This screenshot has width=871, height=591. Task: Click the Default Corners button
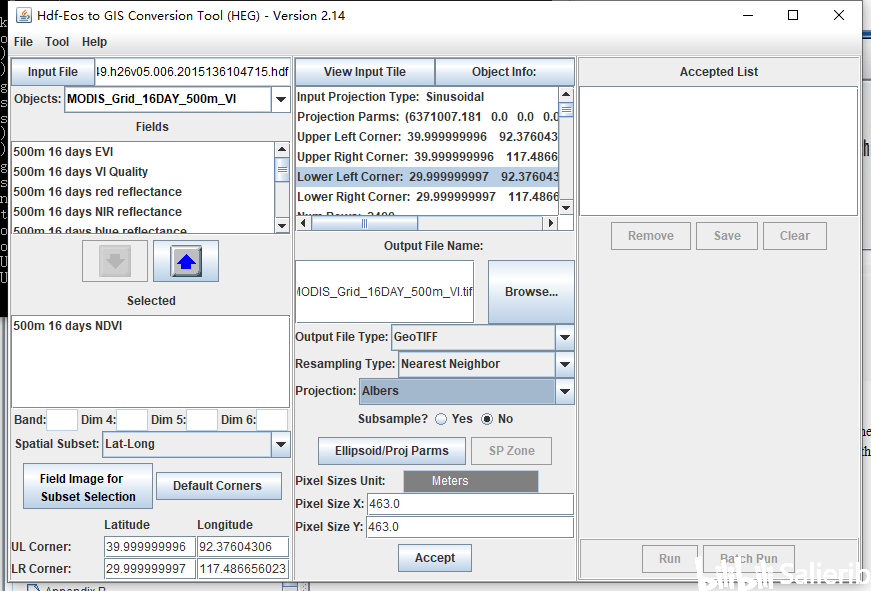(x=219, y=485)
